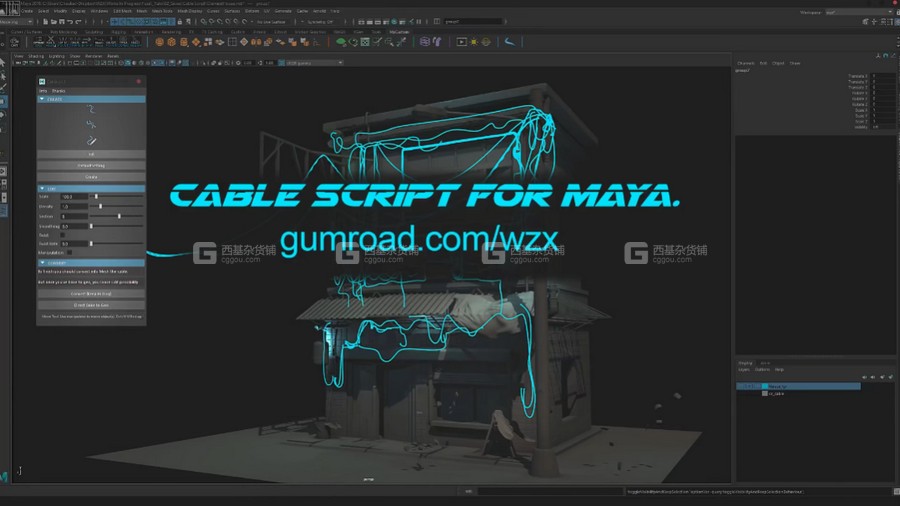The image size is (900, 506).
Task: Click the Default Setting button
Action: click(91, 166)
